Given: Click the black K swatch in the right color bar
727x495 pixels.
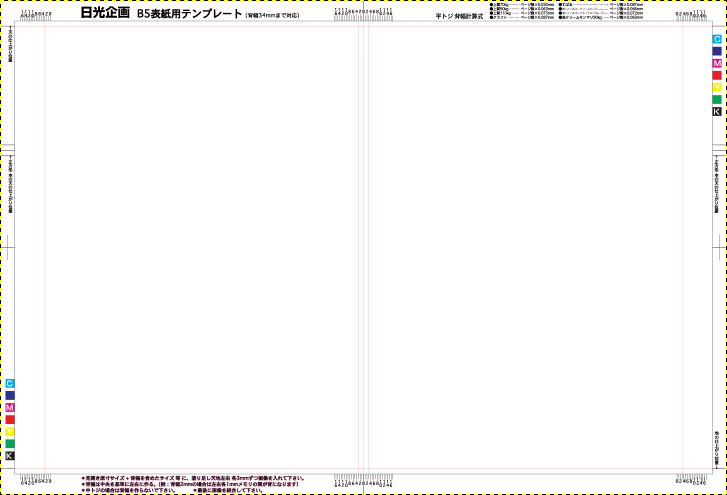Looking at the screenshot, I should [x=717, y=111].
